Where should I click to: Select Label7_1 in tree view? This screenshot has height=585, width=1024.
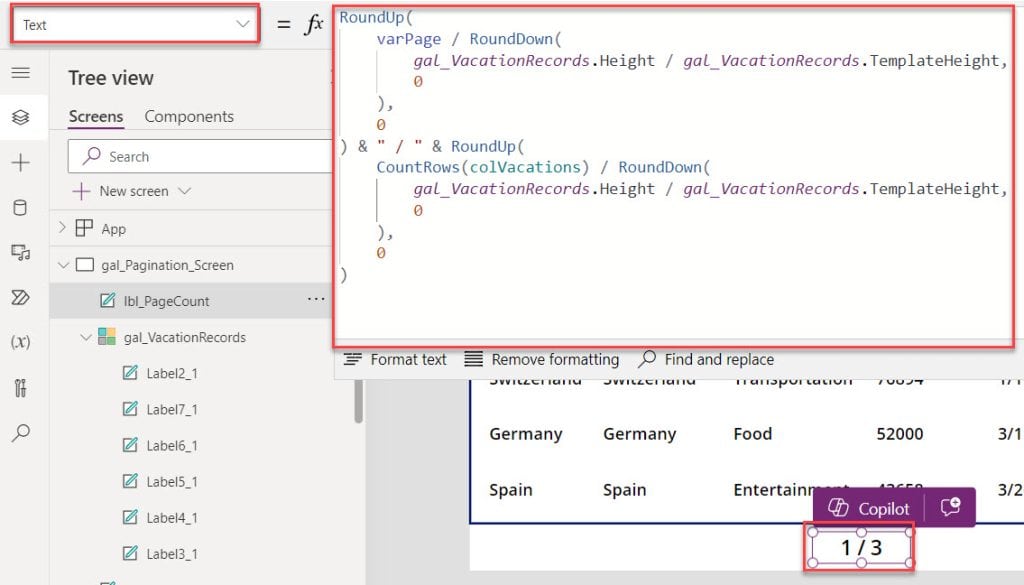tap(172, 409)
